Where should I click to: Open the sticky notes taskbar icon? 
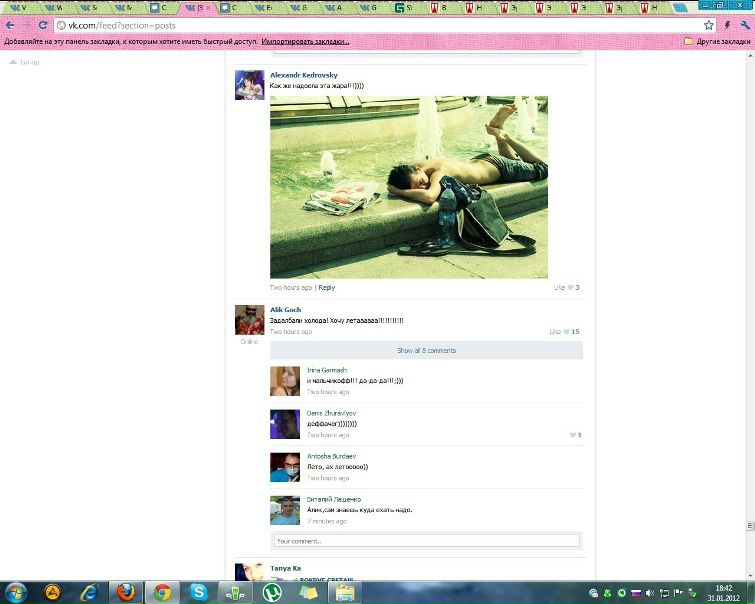(308, 592)
